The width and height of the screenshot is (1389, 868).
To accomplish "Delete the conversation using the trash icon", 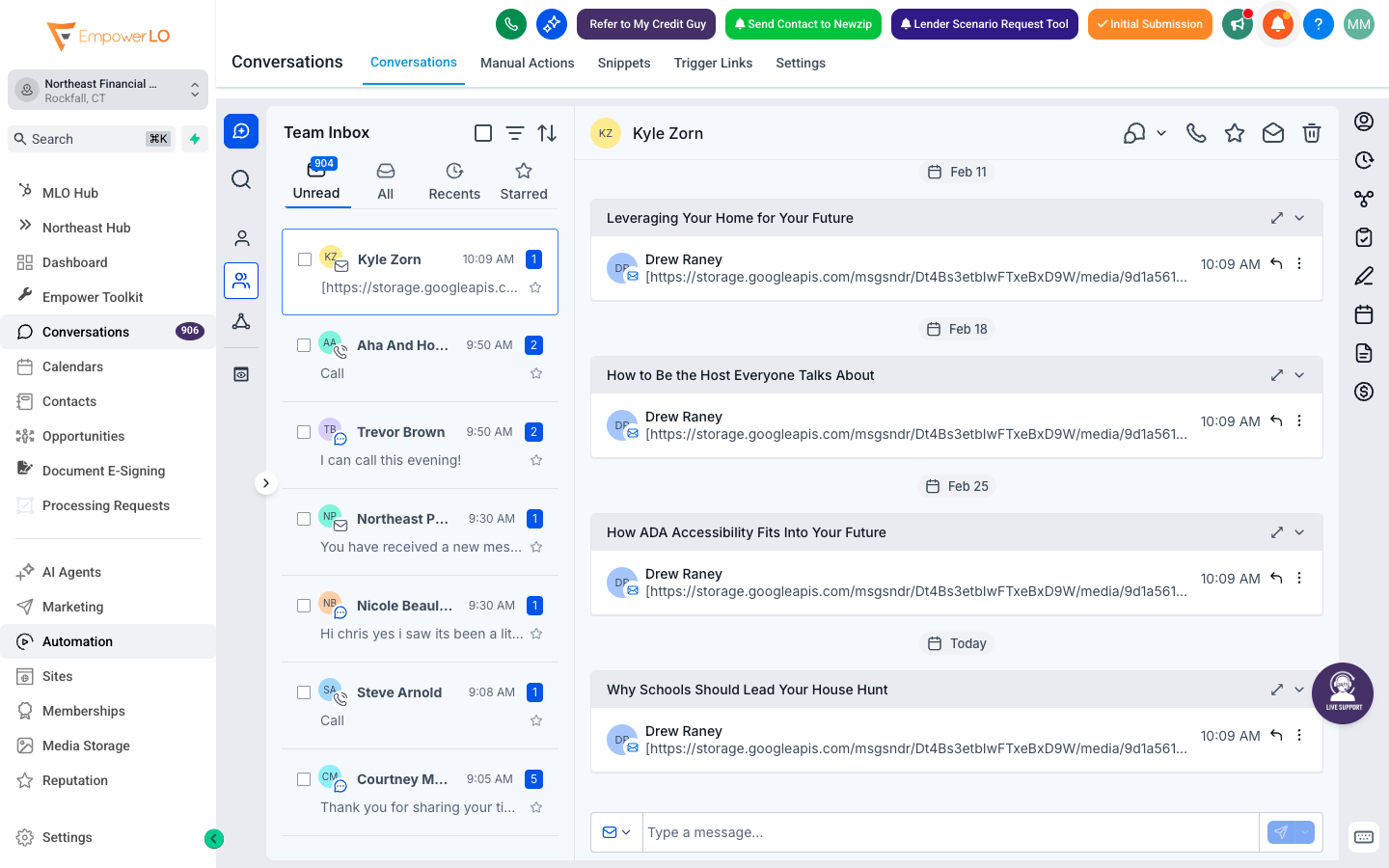I will click(1312, 133).
